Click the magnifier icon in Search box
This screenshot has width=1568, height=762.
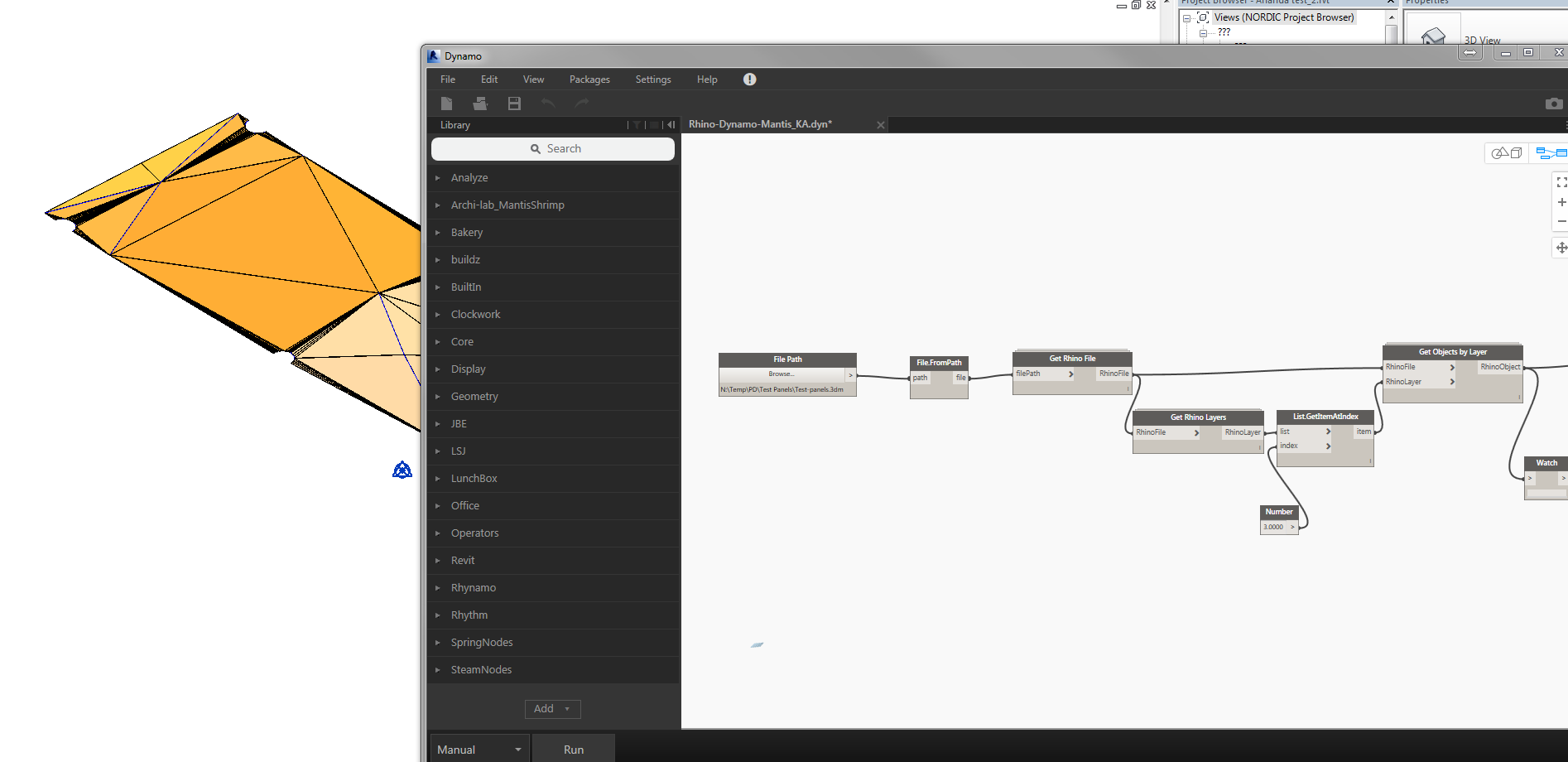(x=536, y=149)
